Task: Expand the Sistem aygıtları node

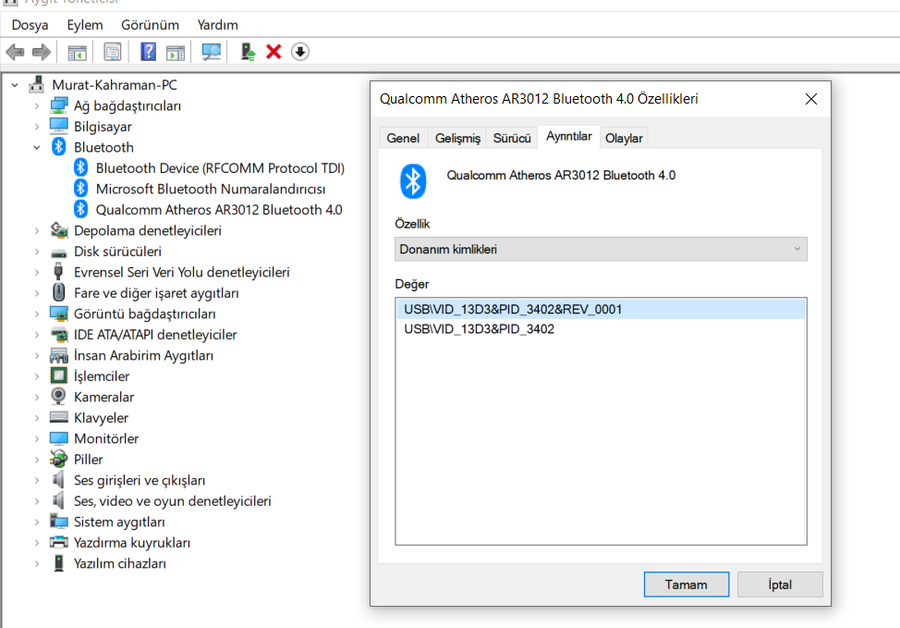Action: [x=37, y=522]
